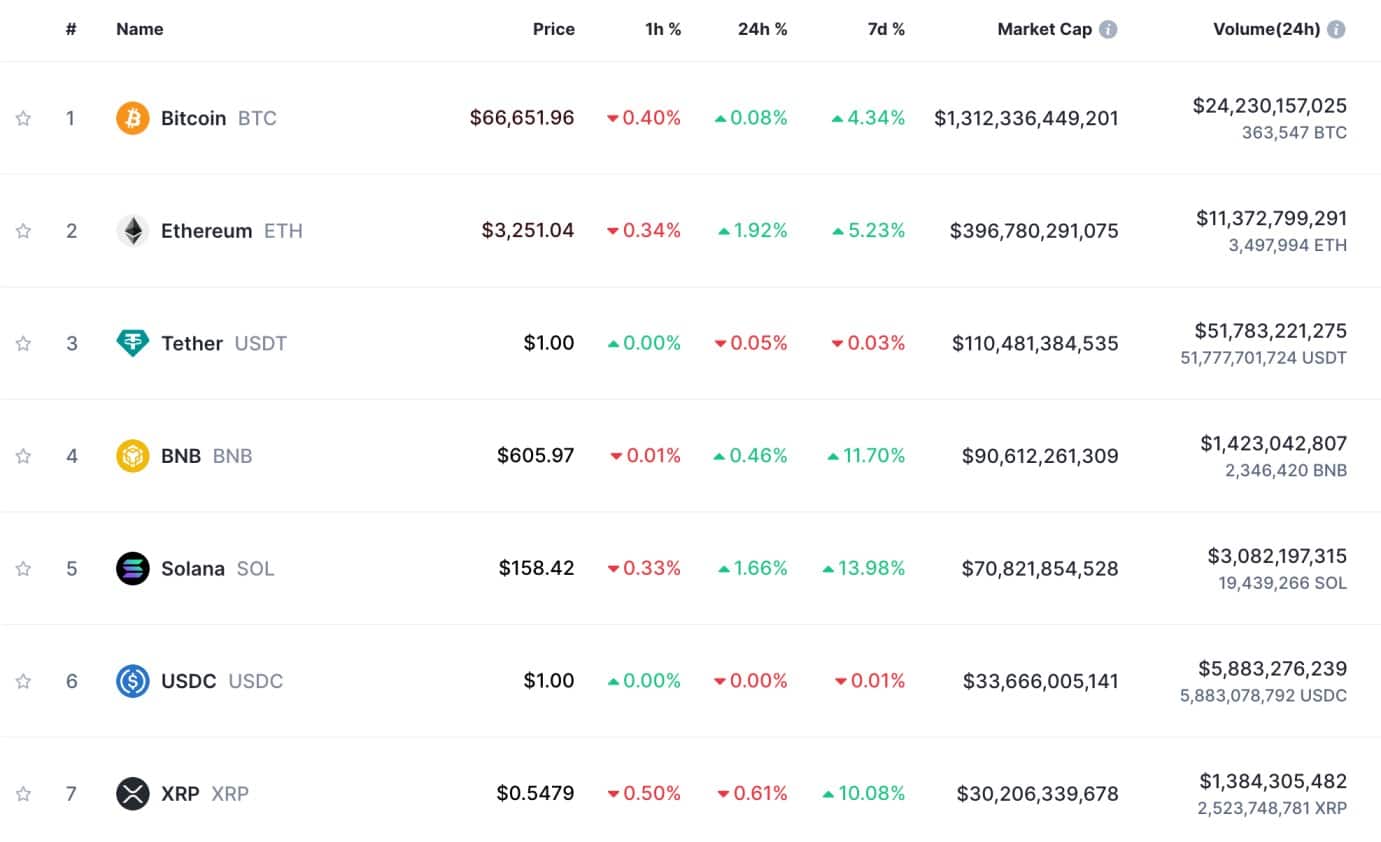Click the 19,439,266 SOL volume text

(1283, 583)
